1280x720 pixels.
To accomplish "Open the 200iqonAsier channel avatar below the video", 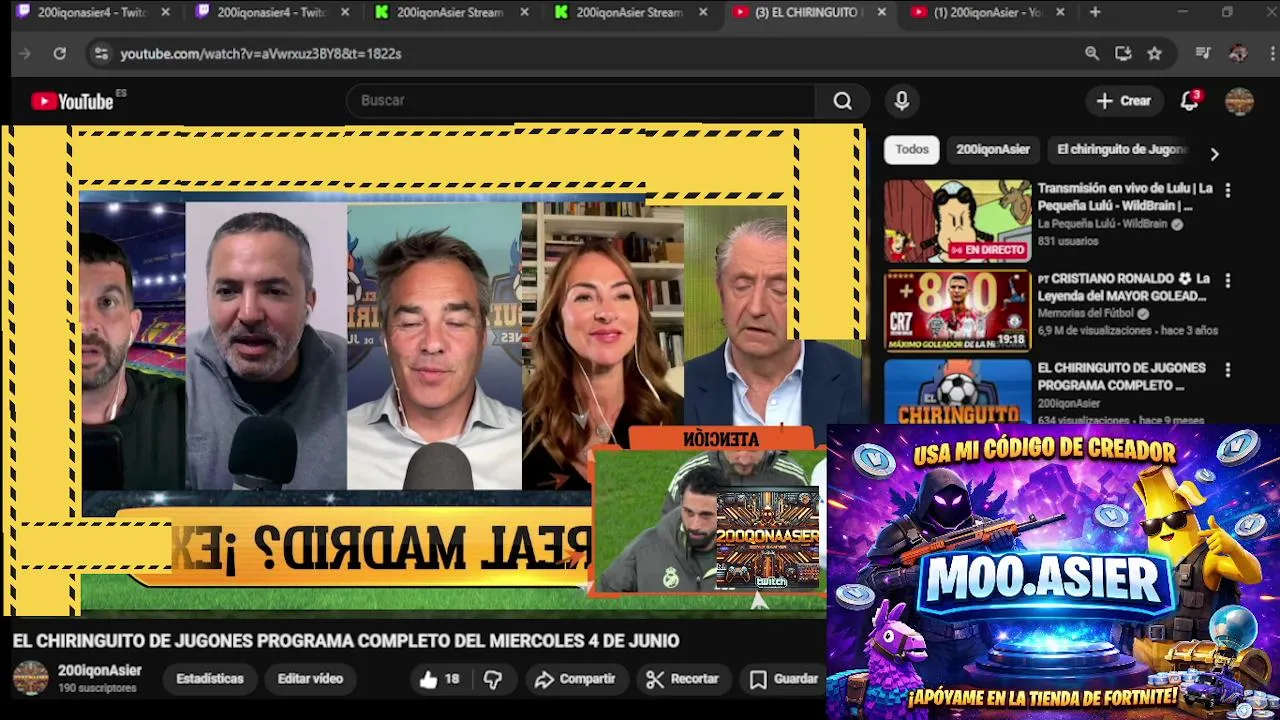I will [x=30, y=678].
